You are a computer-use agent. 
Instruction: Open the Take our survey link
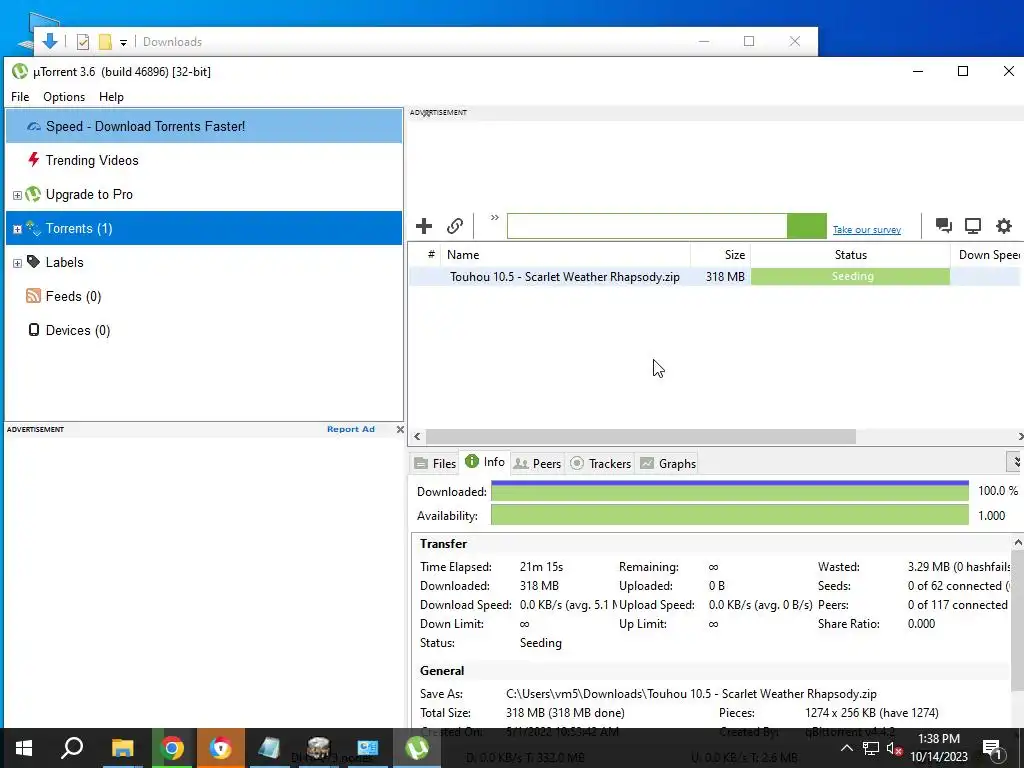click(867, 229)
